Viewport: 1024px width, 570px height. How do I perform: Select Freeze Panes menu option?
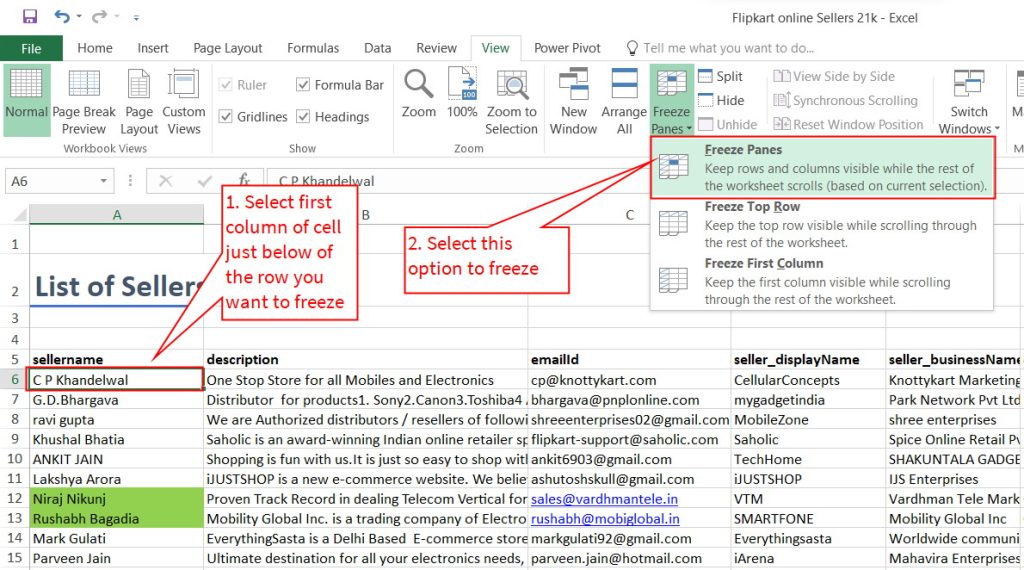[x=823, y=167]
